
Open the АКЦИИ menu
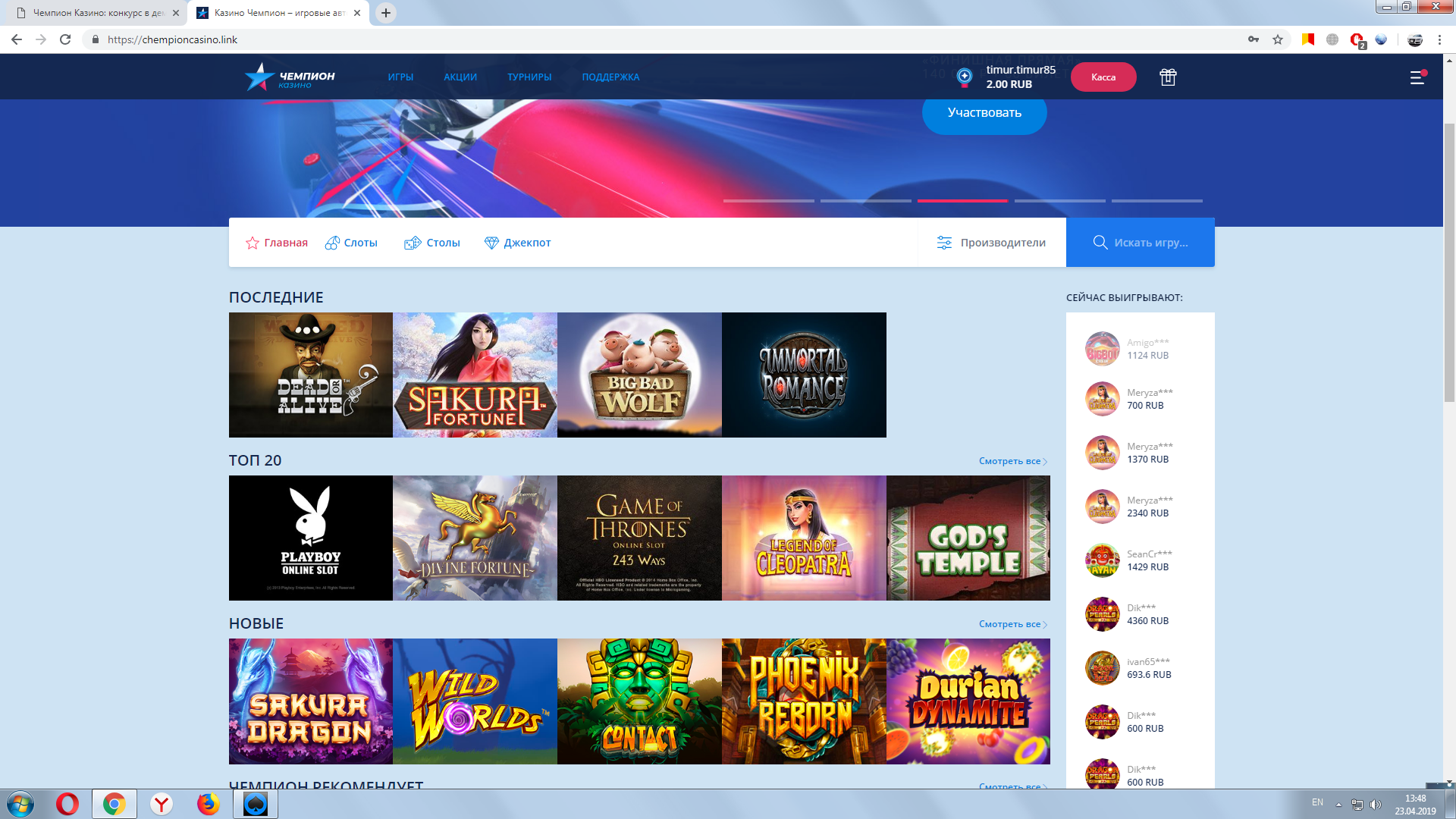pyautogui.click(x=460, y=77)
